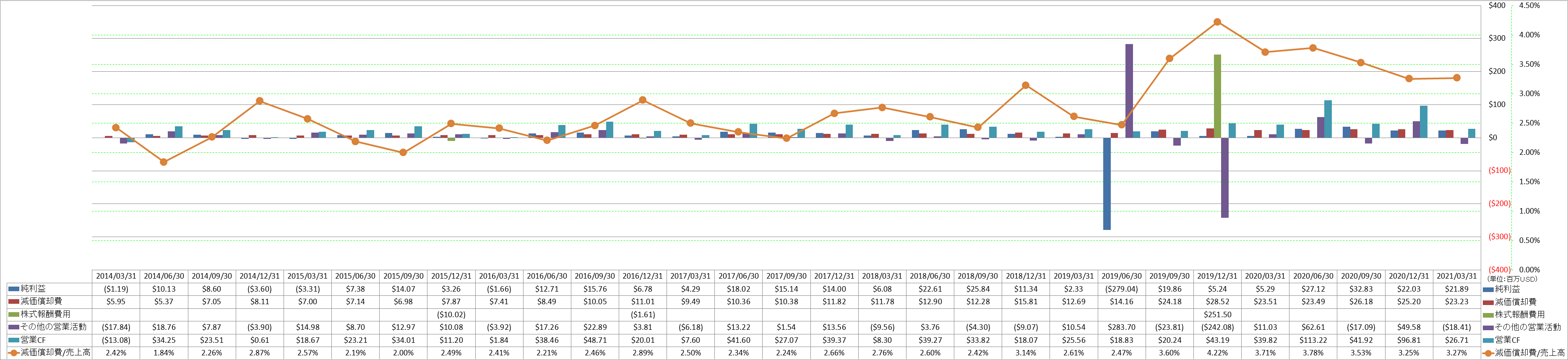Select the $96.81 cell
The height and width of the screenshot is (360, 1568).
[1409, 340]
